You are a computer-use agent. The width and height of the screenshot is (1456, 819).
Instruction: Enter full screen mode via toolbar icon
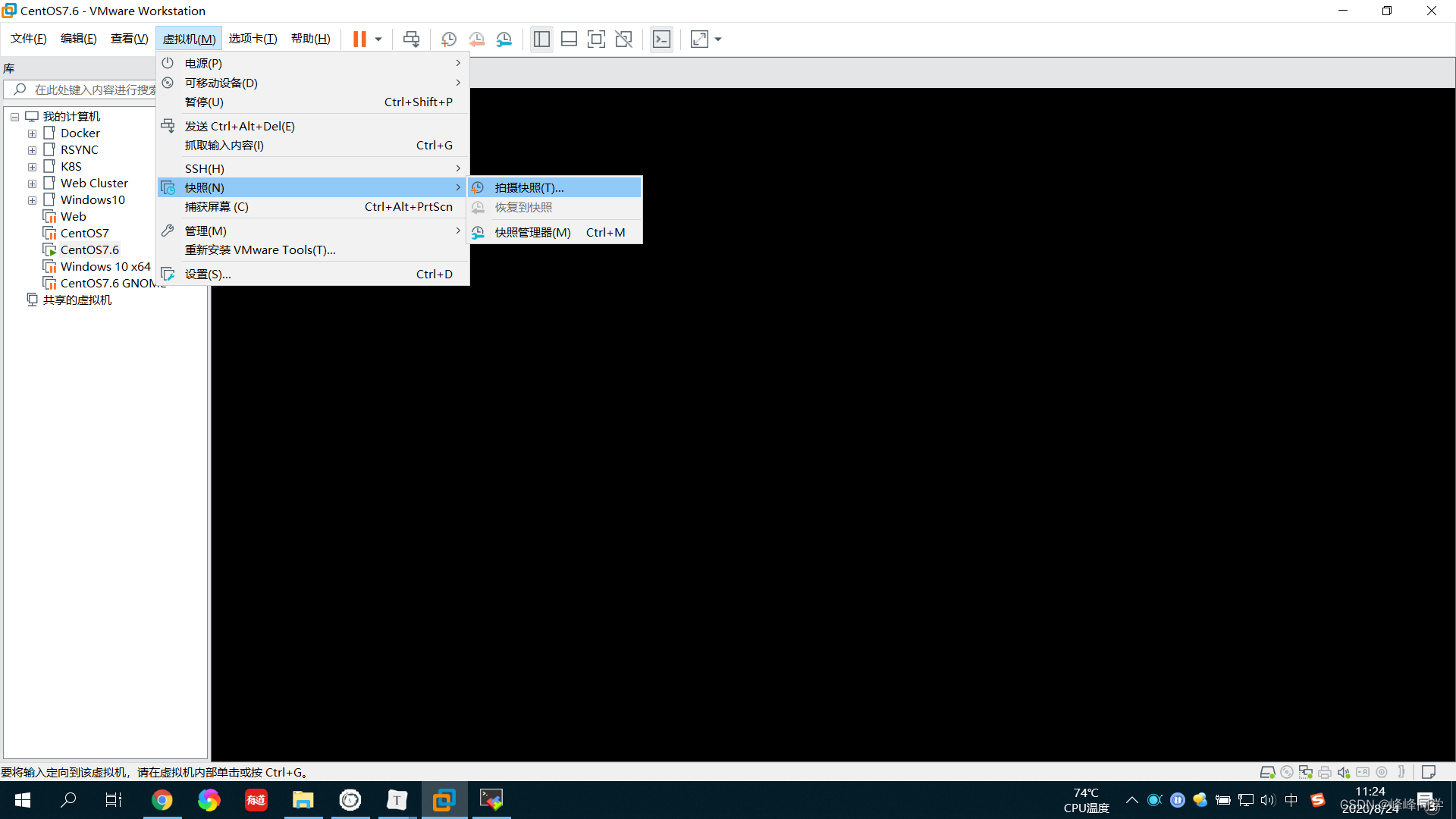[596, 39]
